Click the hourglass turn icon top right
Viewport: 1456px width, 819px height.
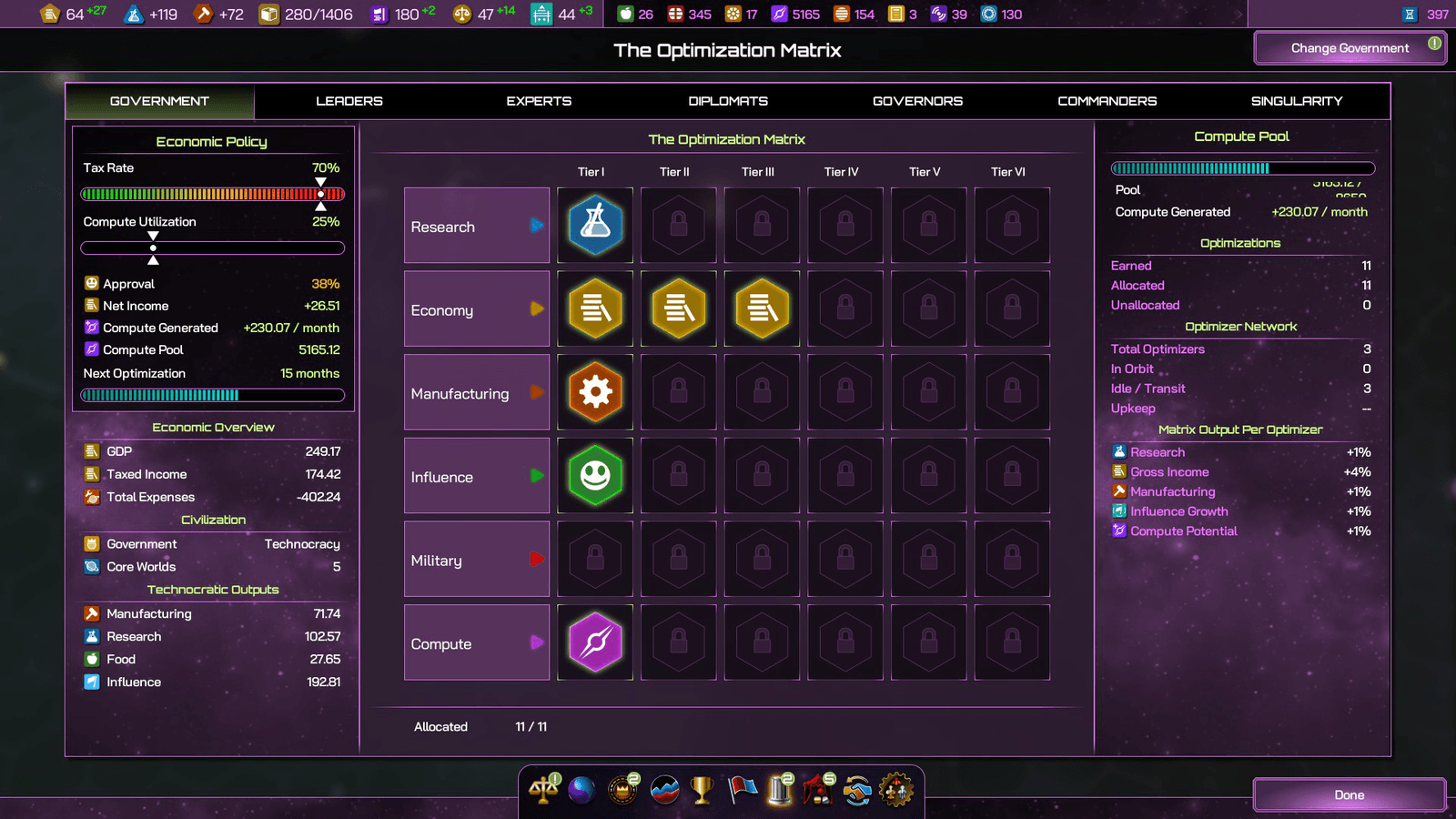tap(1410, 14)
